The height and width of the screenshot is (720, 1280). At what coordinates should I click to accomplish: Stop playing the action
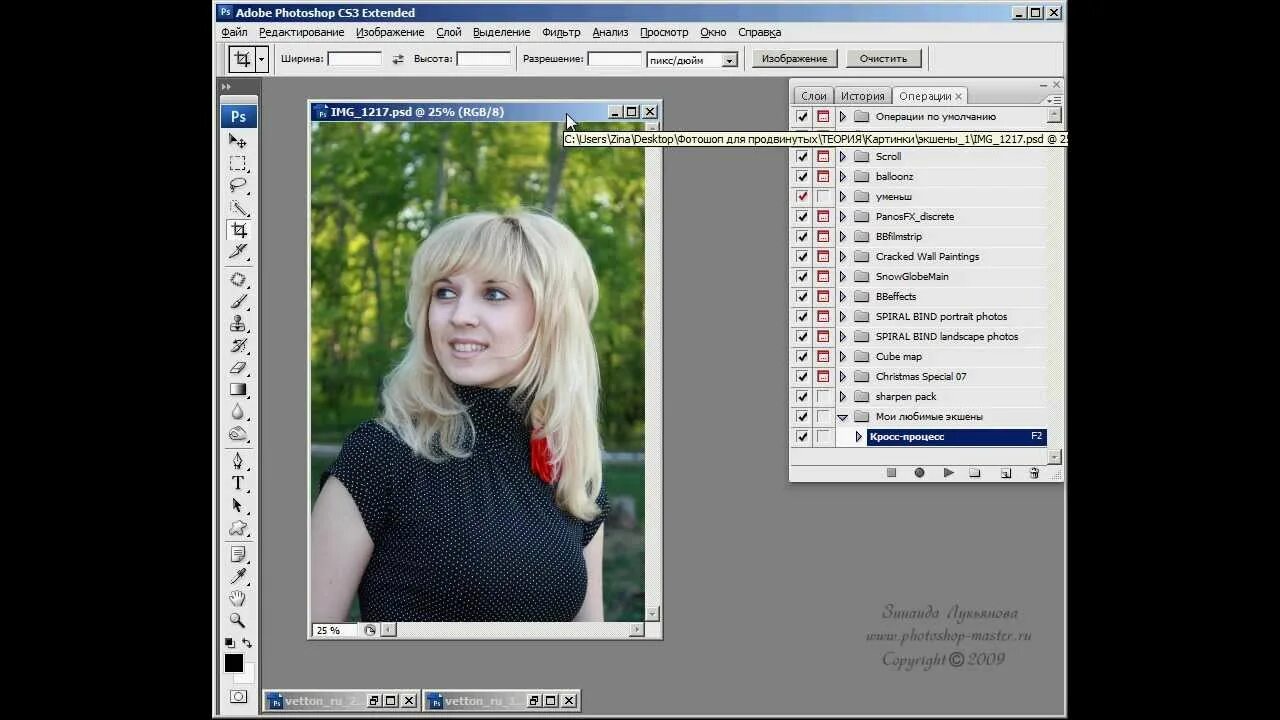tap(891, 473)
